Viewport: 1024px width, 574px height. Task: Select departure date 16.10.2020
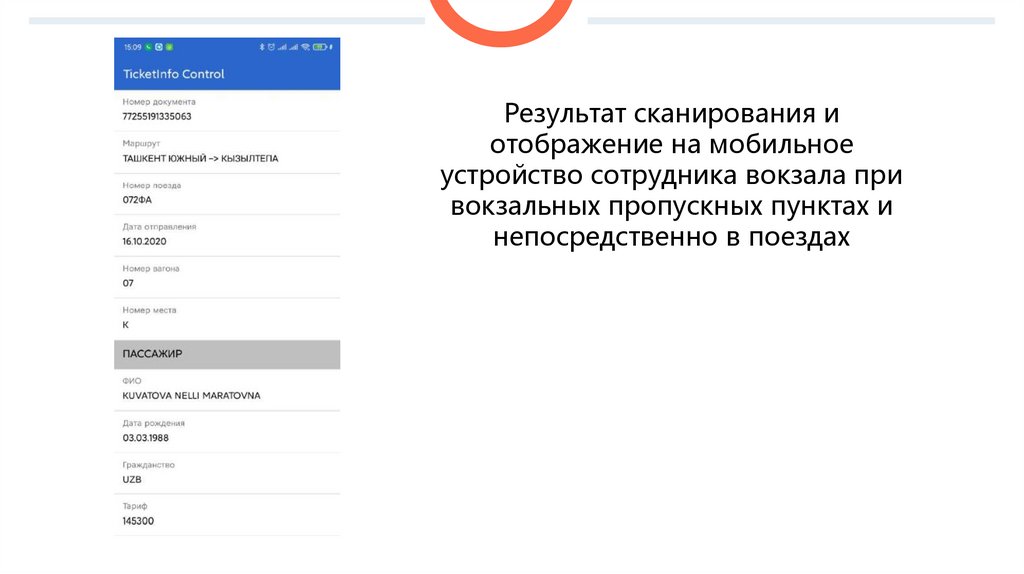pos(144,241)
